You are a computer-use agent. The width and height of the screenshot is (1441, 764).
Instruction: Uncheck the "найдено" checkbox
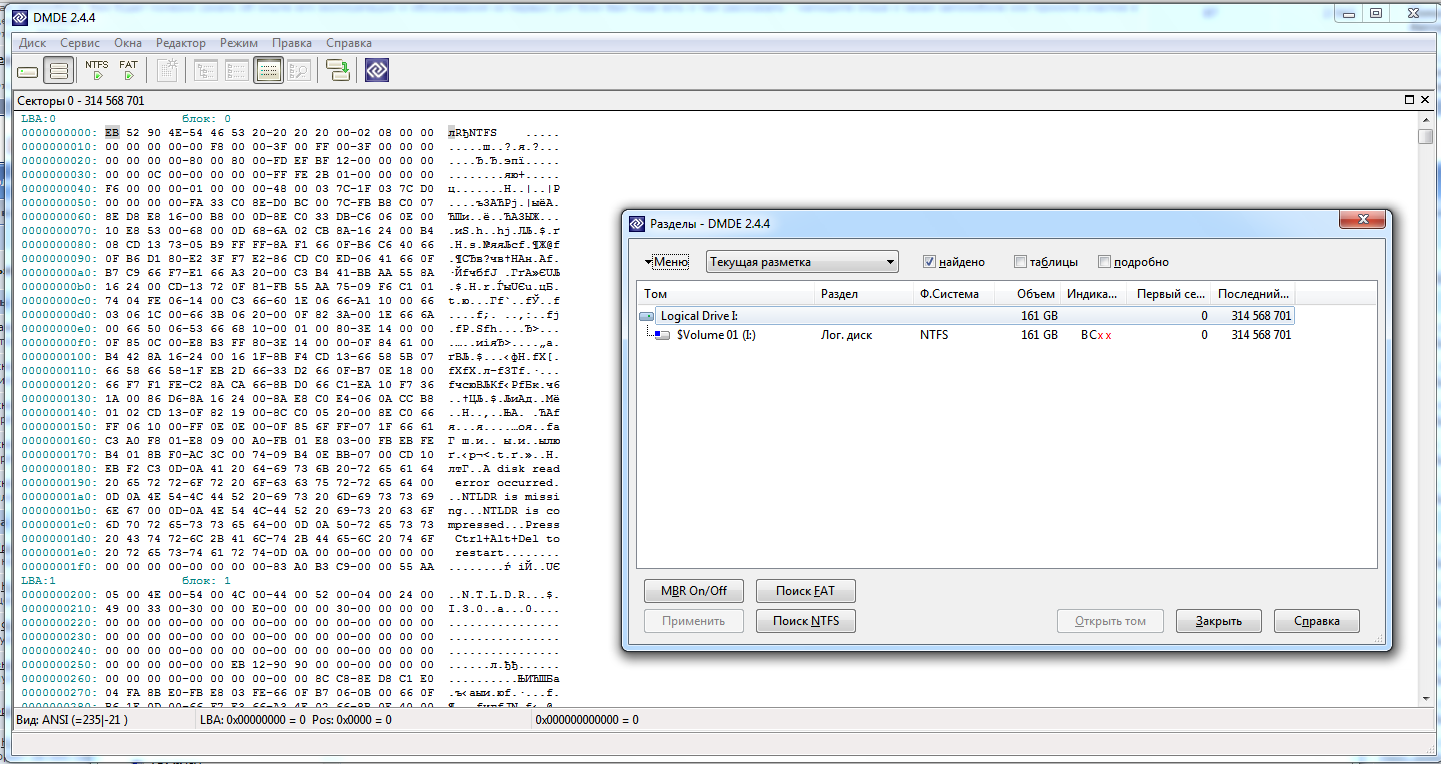(929, 262)
